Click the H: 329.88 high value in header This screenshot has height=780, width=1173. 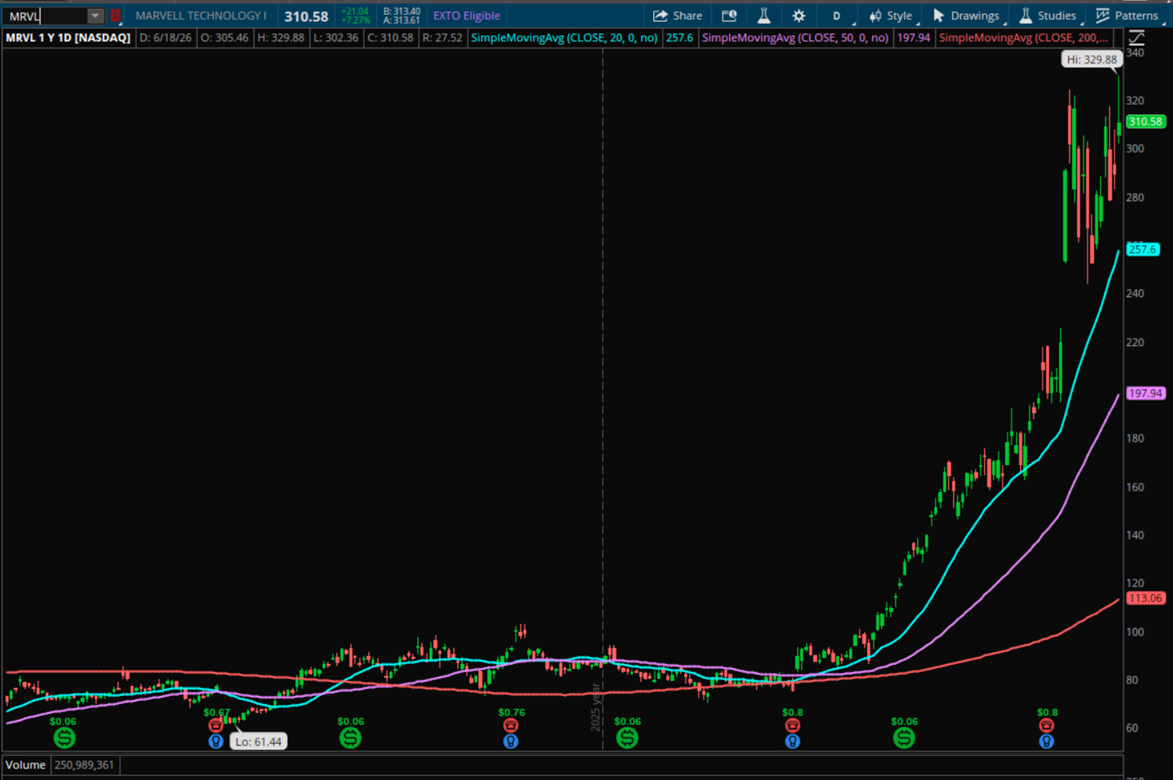click(x=281, y=37)
